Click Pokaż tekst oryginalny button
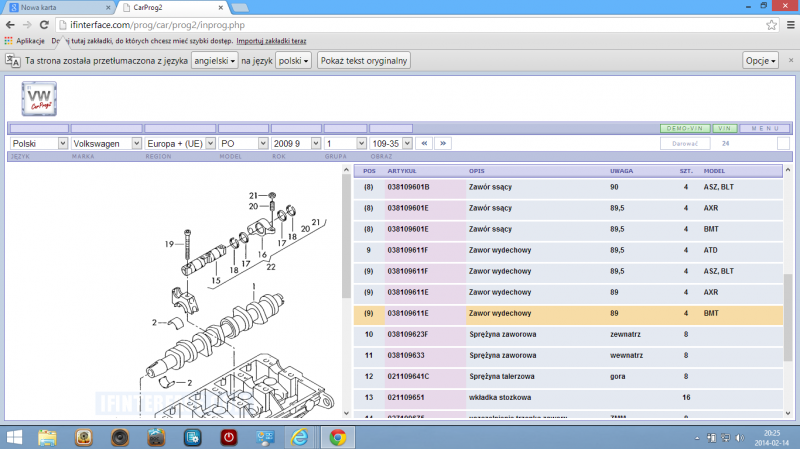This screenshot has height=449, width=800. 364,61
